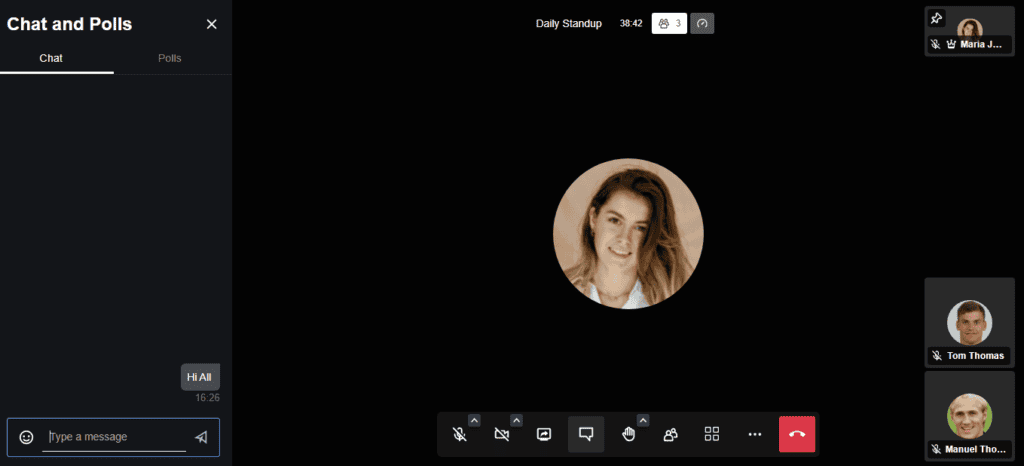
Task: Toggle the microphone mute button
Action: pyautogui.click(x=460, y=434)
